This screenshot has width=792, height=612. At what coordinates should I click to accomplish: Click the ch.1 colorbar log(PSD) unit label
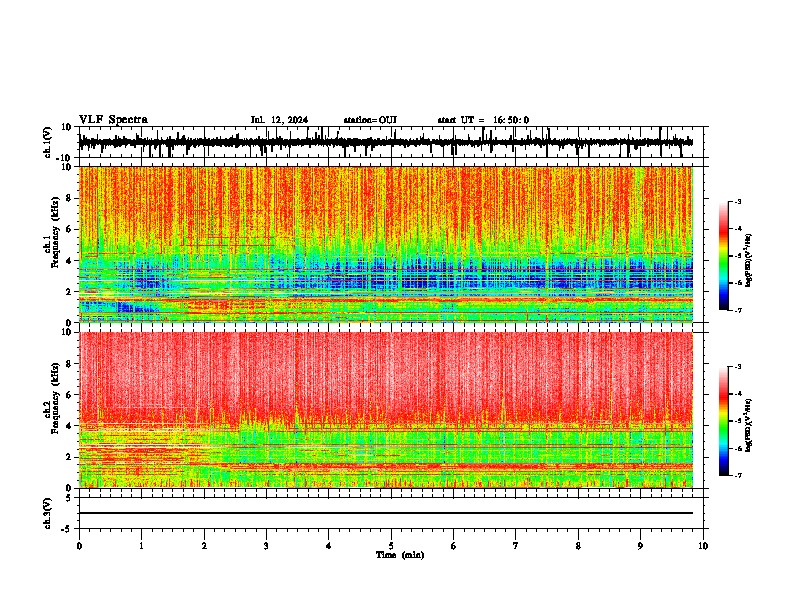click(x=749, y=261)
